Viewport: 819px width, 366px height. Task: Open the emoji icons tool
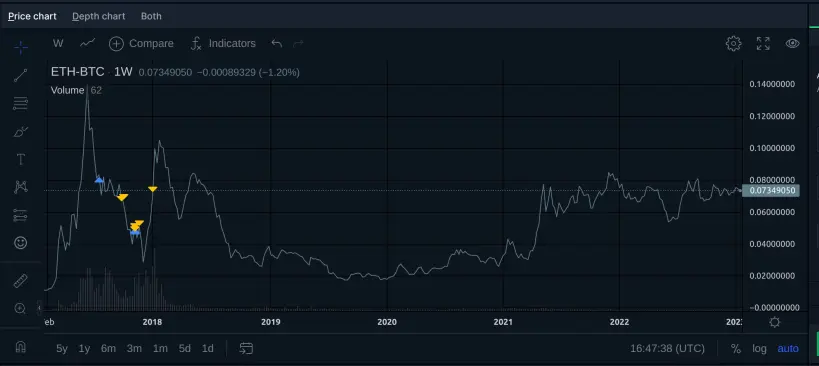(21, 243)
